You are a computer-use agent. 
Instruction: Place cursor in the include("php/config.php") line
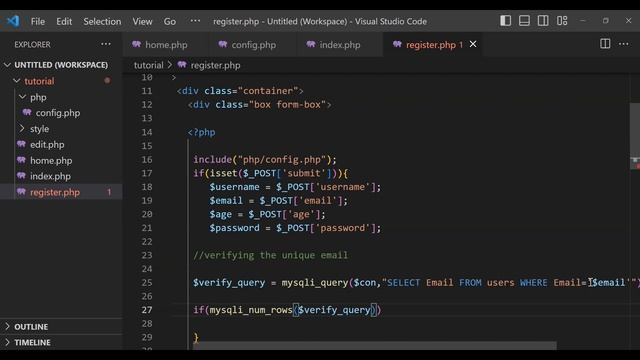coord(265,160)
